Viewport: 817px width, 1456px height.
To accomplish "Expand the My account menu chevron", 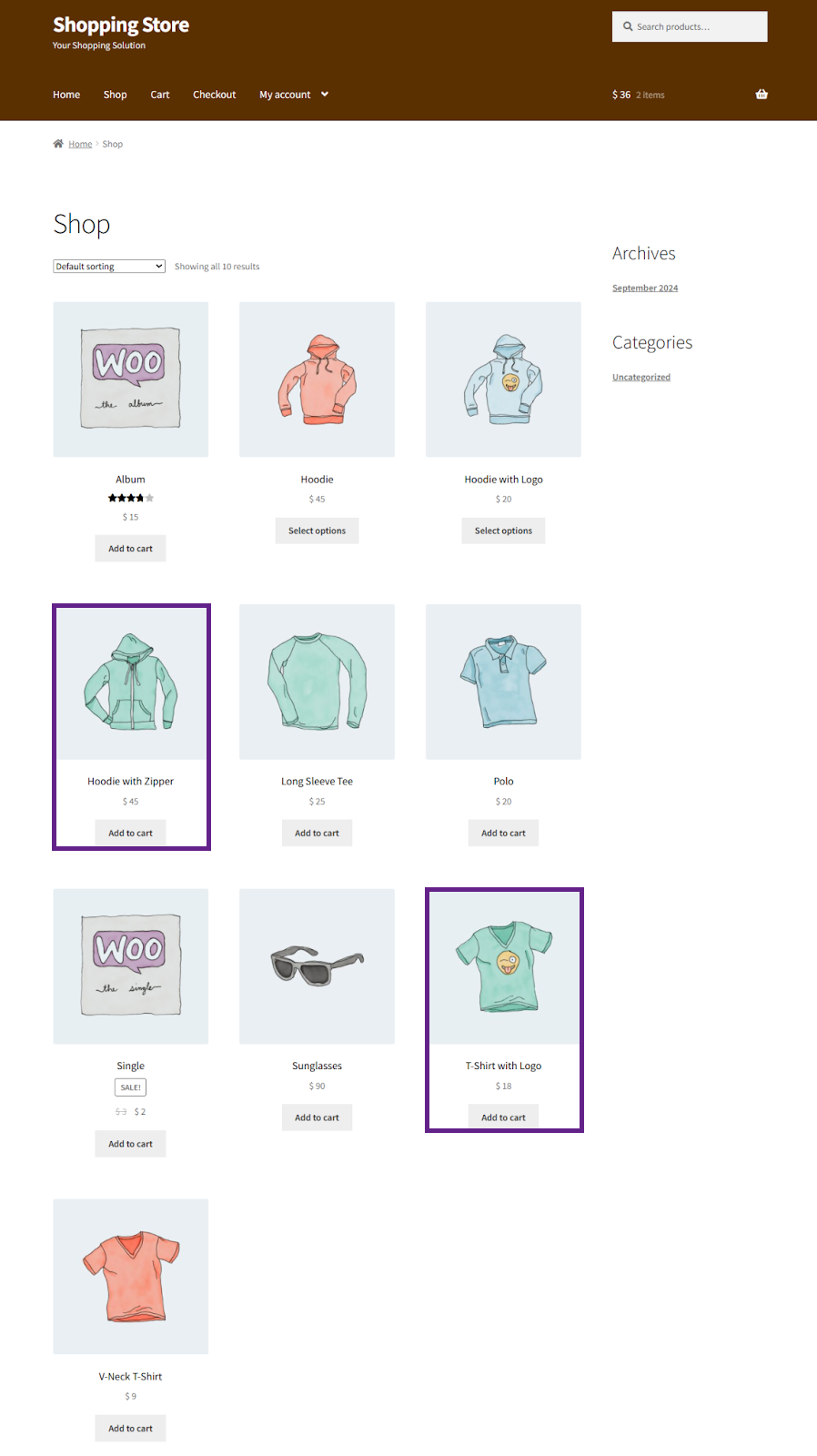I will pyautogui.click(x=325, y=95).
